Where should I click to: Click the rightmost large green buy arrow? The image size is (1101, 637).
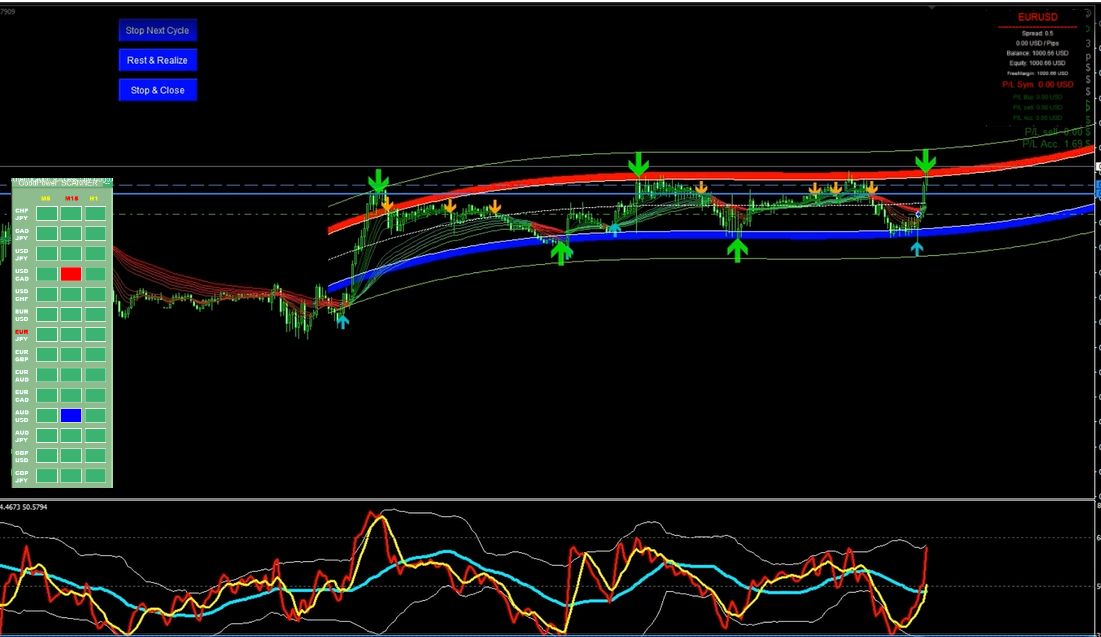[737, 250]
